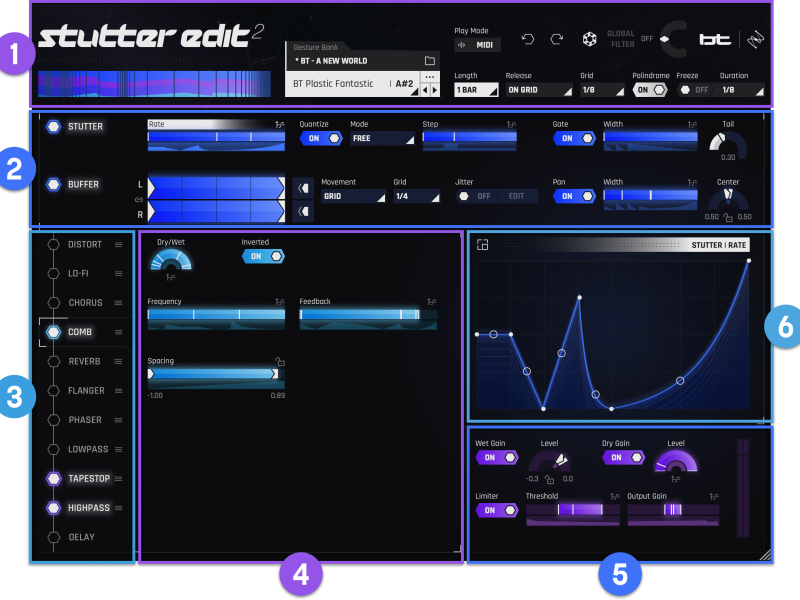The image size is (800, 600).
Task: Open the Comb Dry/Wet curve assign icon
Action: coord(170,278)
